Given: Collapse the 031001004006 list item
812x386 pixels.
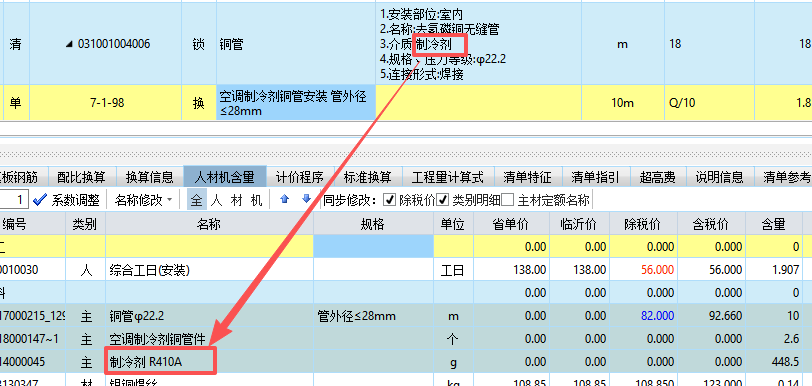Looking at the screenshot, I should (69, 45).
